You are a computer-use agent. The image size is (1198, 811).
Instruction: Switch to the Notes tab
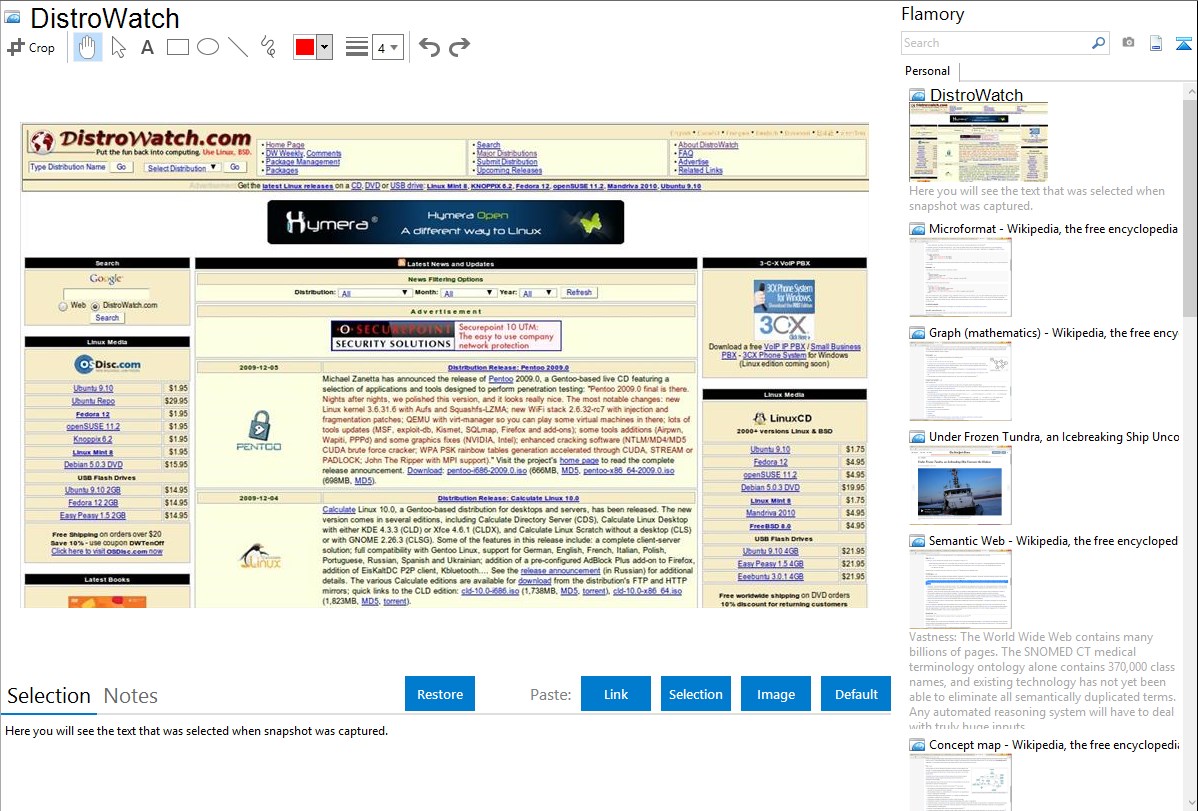pyautogui.click(x=131, y=696)
